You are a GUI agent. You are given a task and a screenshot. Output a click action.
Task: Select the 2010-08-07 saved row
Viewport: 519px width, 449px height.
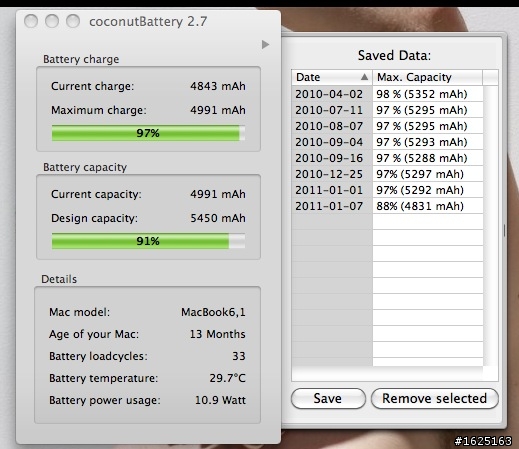[x=387, y=126]
